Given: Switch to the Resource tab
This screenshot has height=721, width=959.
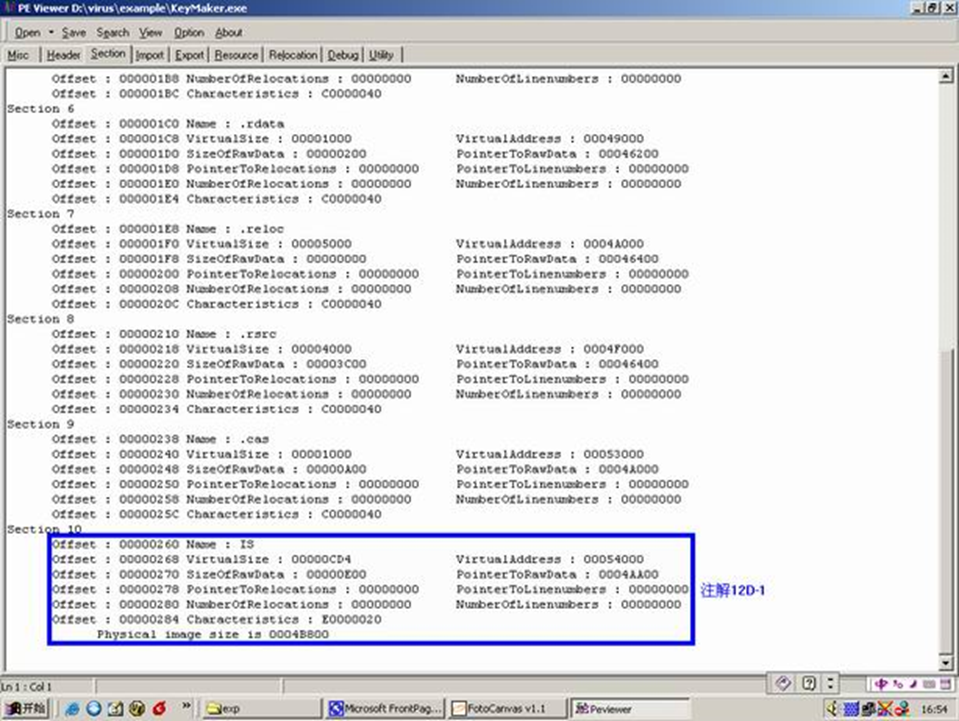Looking at the screenshot, I should (234, 54).
